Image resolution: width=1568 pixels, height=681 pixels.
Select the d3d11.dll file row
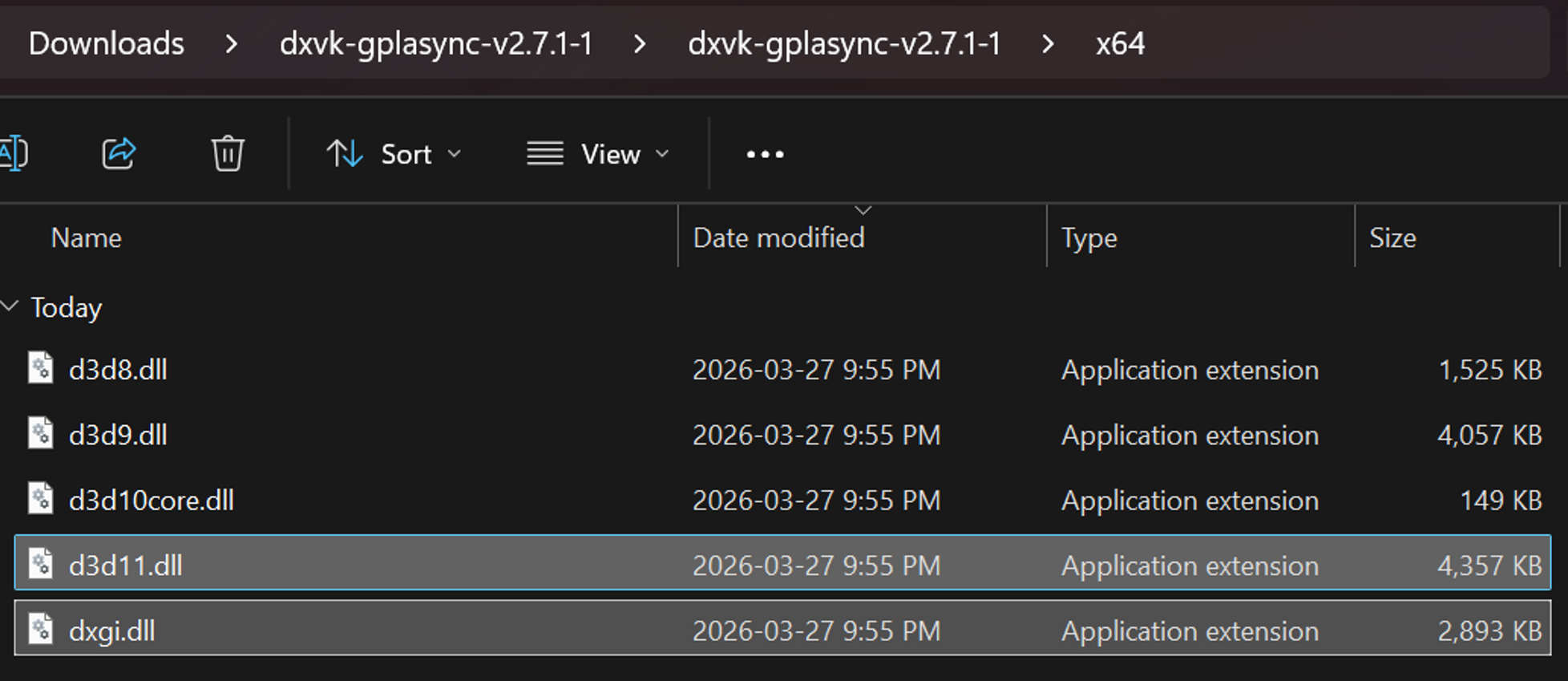(x=782, y=565)
